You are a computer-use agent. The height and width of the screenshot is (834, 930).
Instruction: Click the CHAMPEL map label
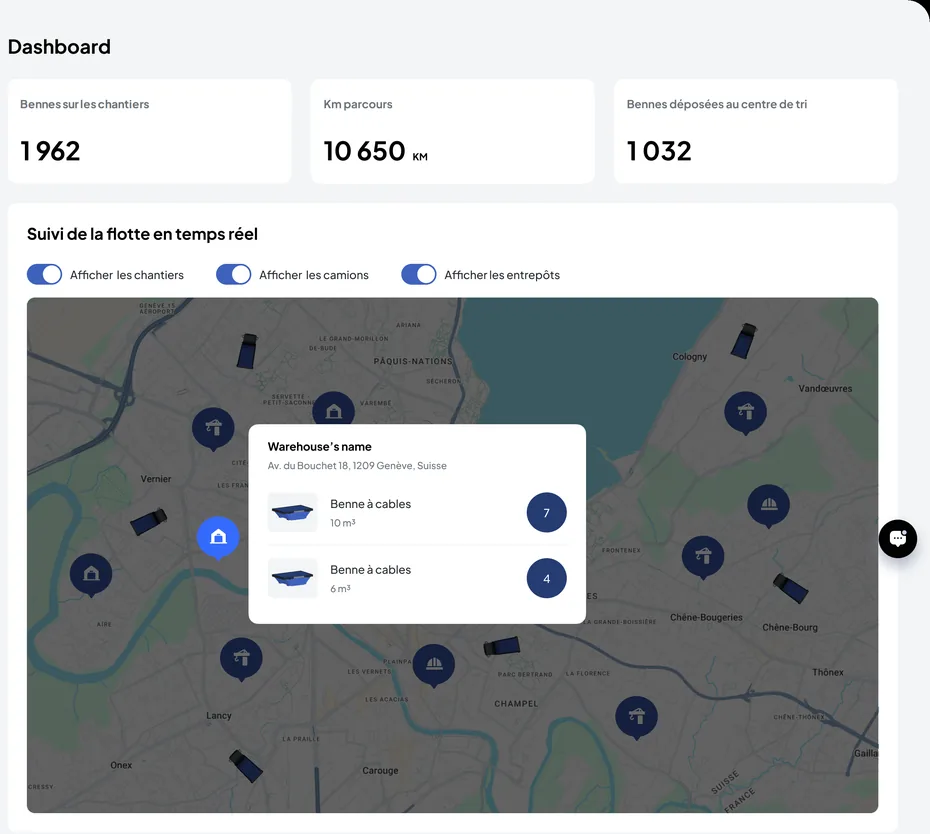[x=517, y=704]
